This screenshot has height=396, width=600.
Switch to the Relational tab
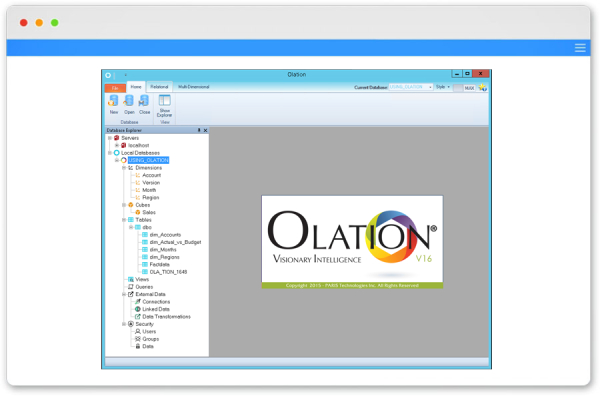[159, 87]
